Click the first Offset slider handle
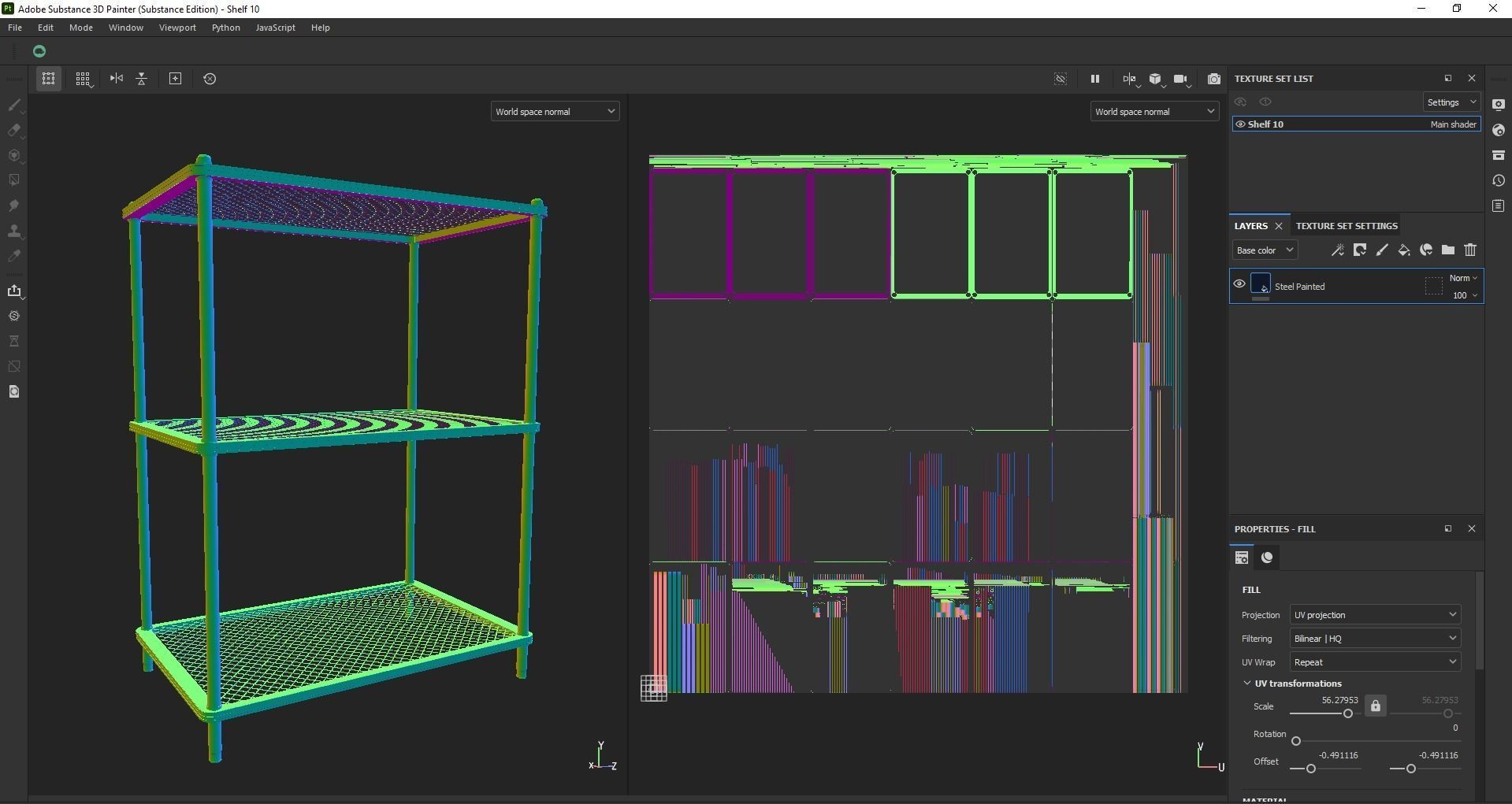Image resolution: width=1512 pixels, height=804 pixels. tap(1311, 769)
